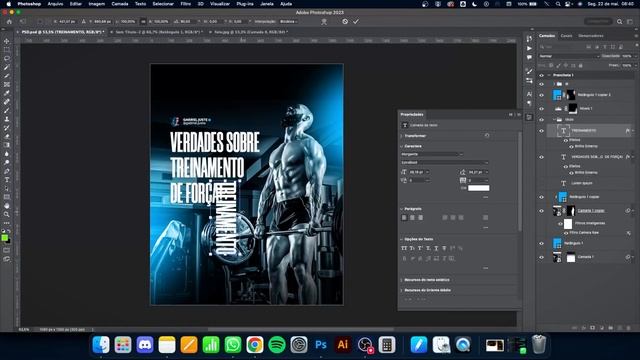Open the font style dropdown in Properties

coord(444,162)
